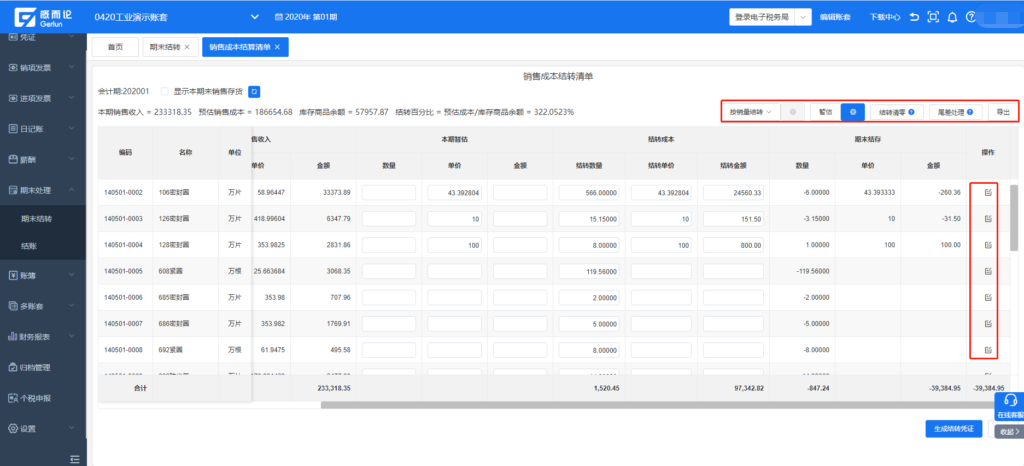
Task: Click the help question mark in header
Action: (971, 17)
